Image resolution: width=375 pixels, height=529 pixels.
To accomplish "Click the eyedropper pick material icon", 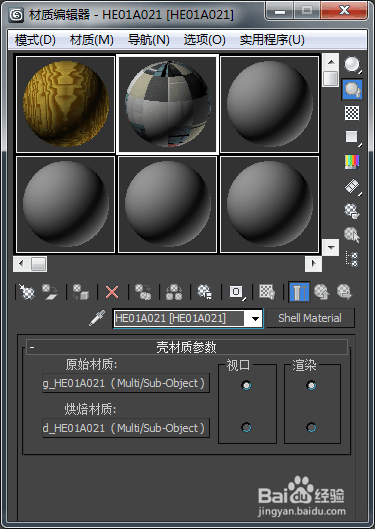I will [97, 318].
